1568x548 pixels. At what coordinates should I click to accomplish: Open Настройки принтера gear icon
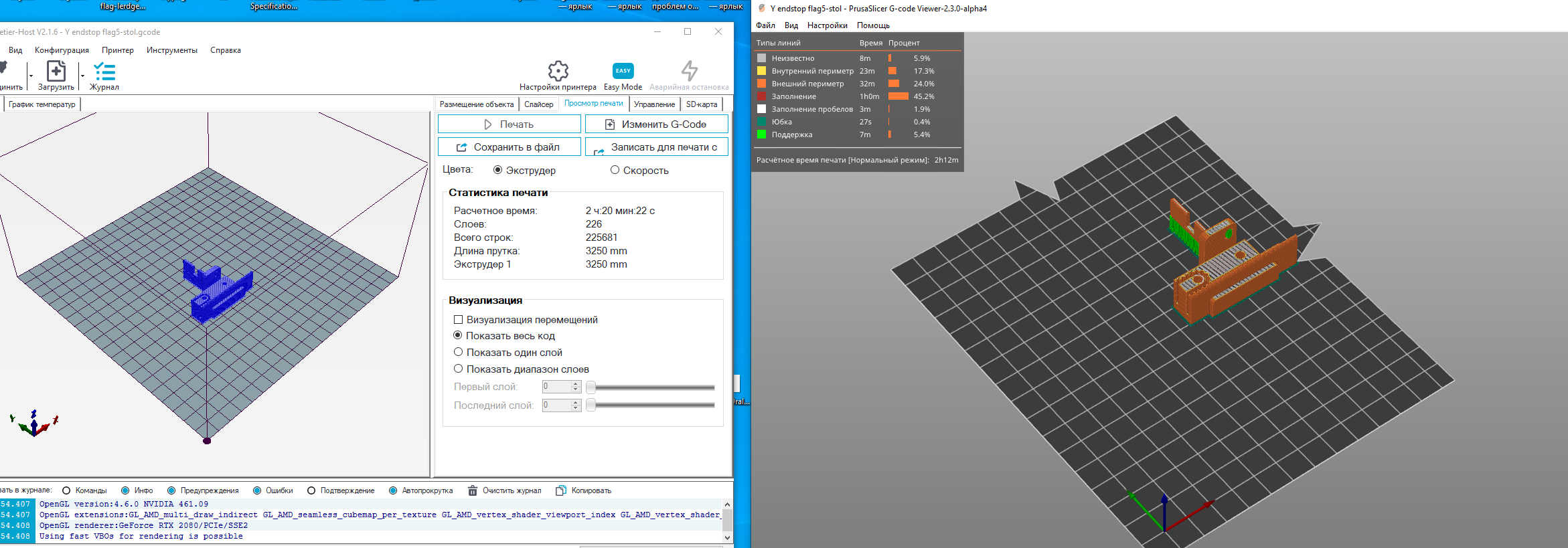558,71
